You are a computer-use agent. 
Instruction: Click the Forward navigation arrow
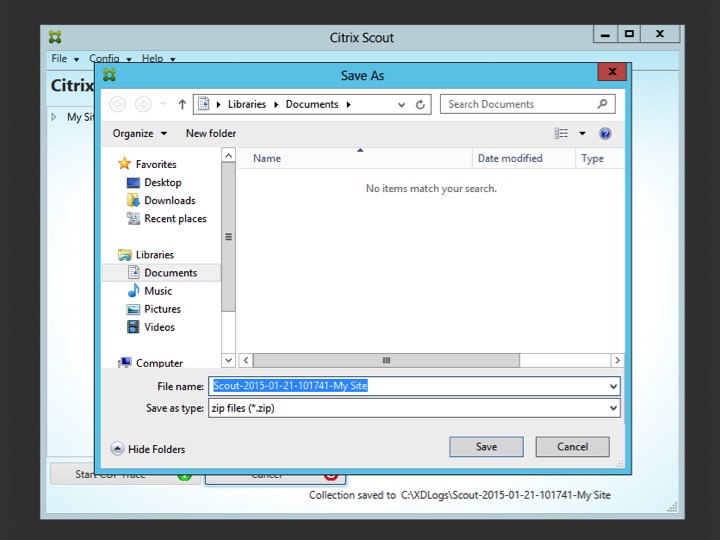click(x=143, y=104)
